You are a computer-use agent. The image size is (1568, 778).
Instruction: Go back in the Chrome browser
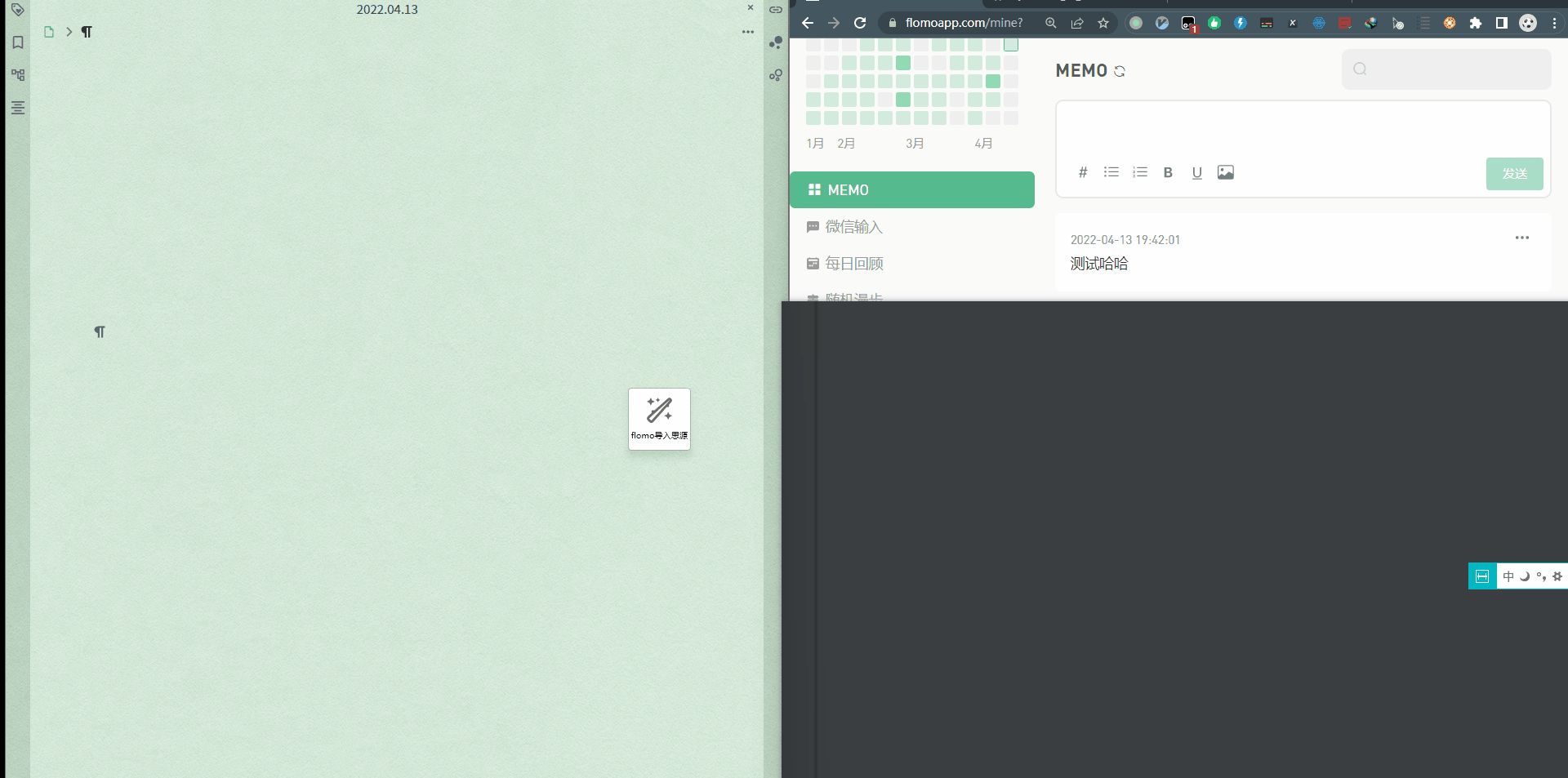[808, 23]
